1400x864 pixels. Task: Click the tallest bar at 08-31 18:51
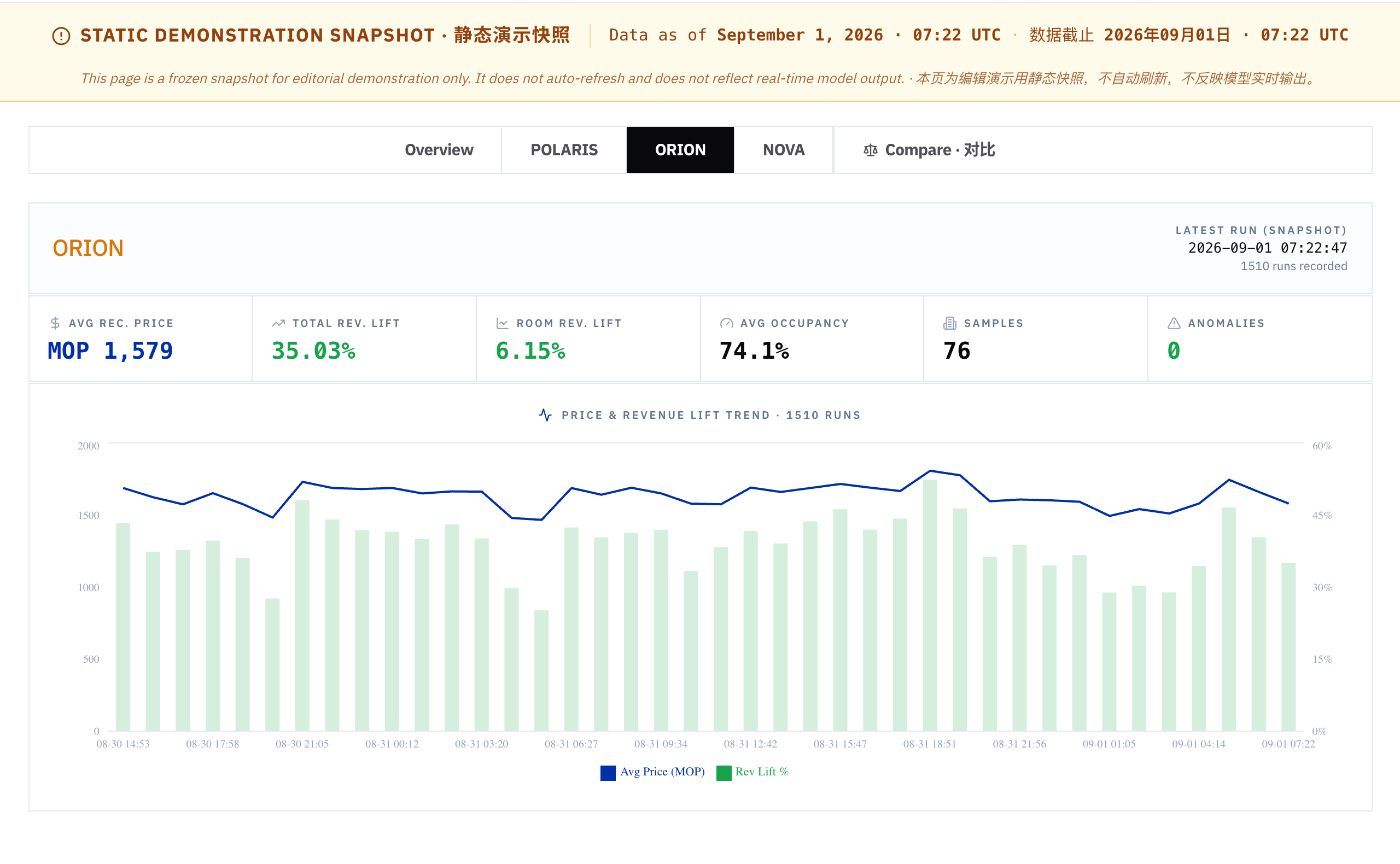(x=930, y=605)
